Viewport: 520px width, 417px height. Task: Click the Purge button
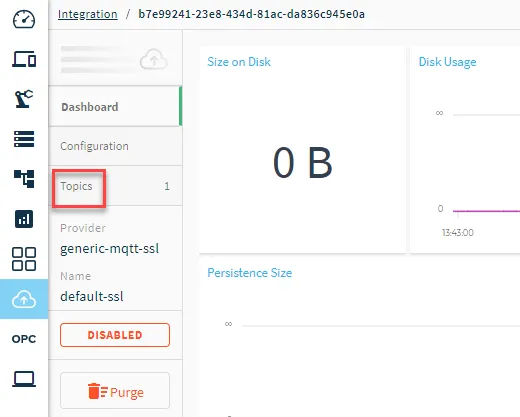pyautogui.click(x=115, y=391)
